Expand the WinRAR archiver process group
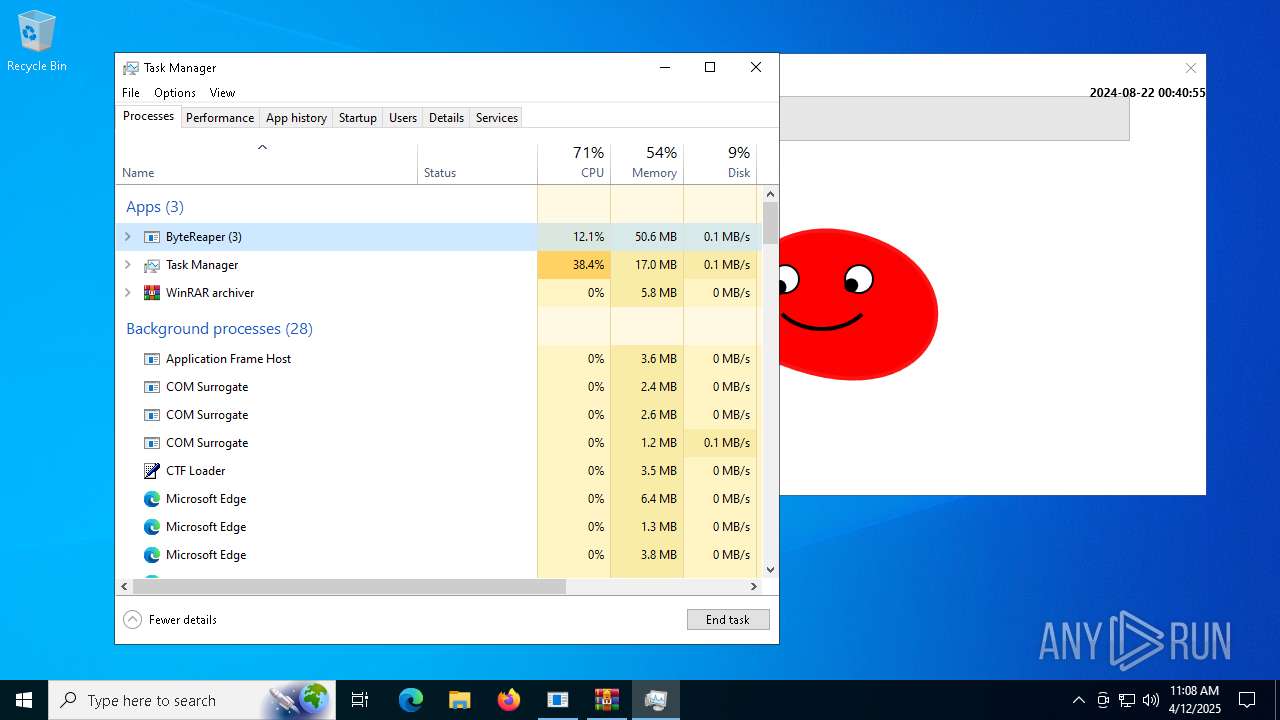Screen dimensions: 1280x720 click(127, 293)
